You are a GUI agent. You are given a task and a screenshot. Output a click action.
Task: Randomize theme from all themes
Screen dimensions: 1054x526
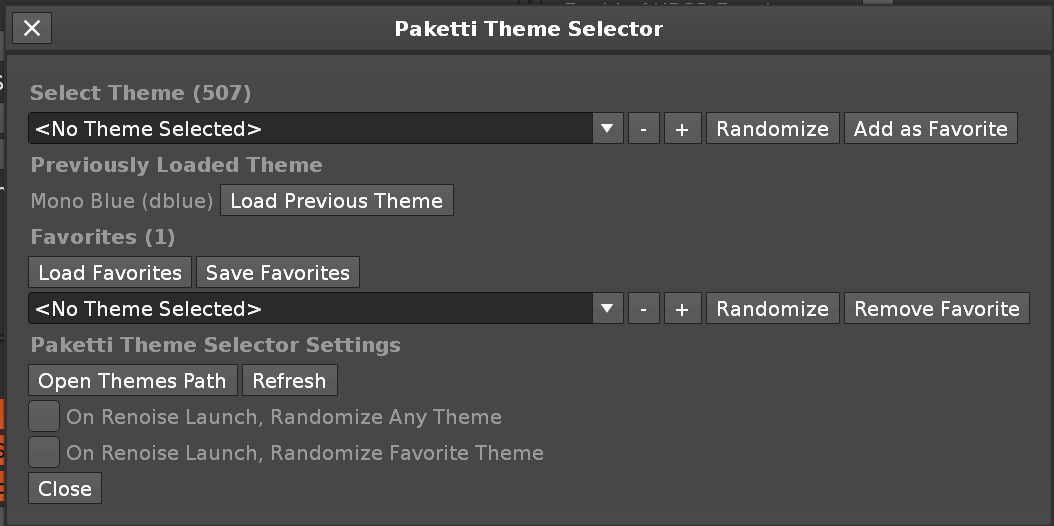pyautogui.click(x=772, y=129)
